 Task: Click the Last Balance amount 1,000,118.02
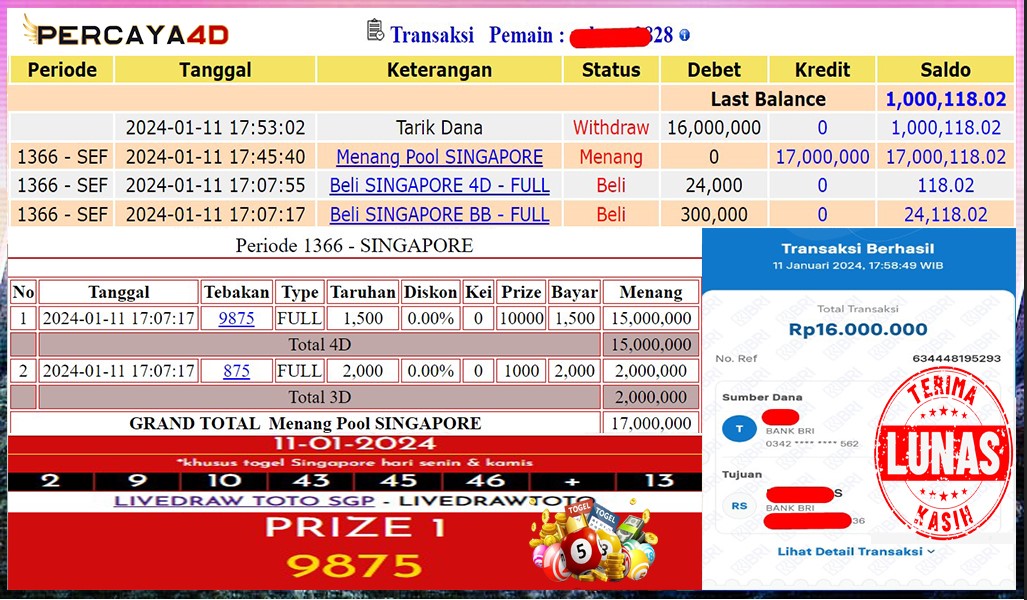coord(945,99)
